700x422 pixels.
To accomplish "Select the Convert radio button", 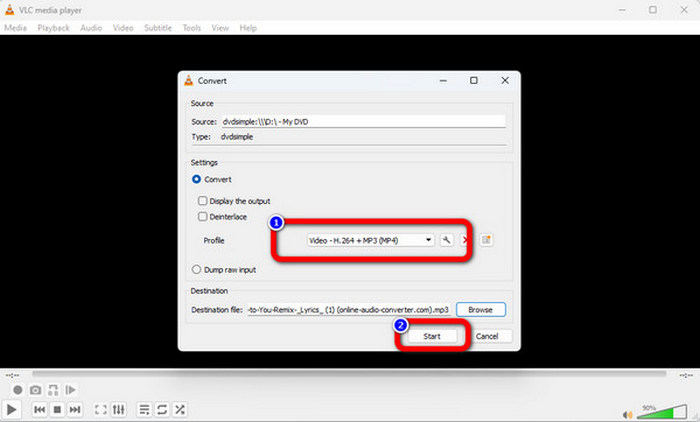I will 196,179.
